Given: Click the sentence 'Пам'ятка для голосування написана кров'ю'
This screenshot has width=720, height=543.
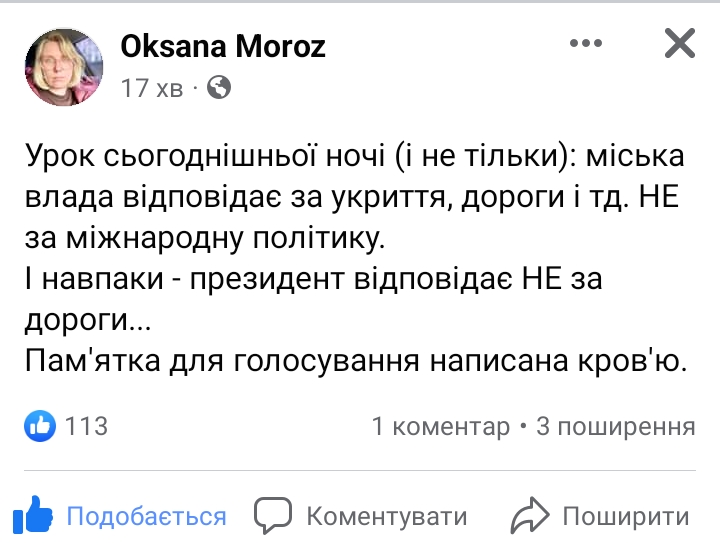Looking at the screenshot, I should [x=356, y=362].
